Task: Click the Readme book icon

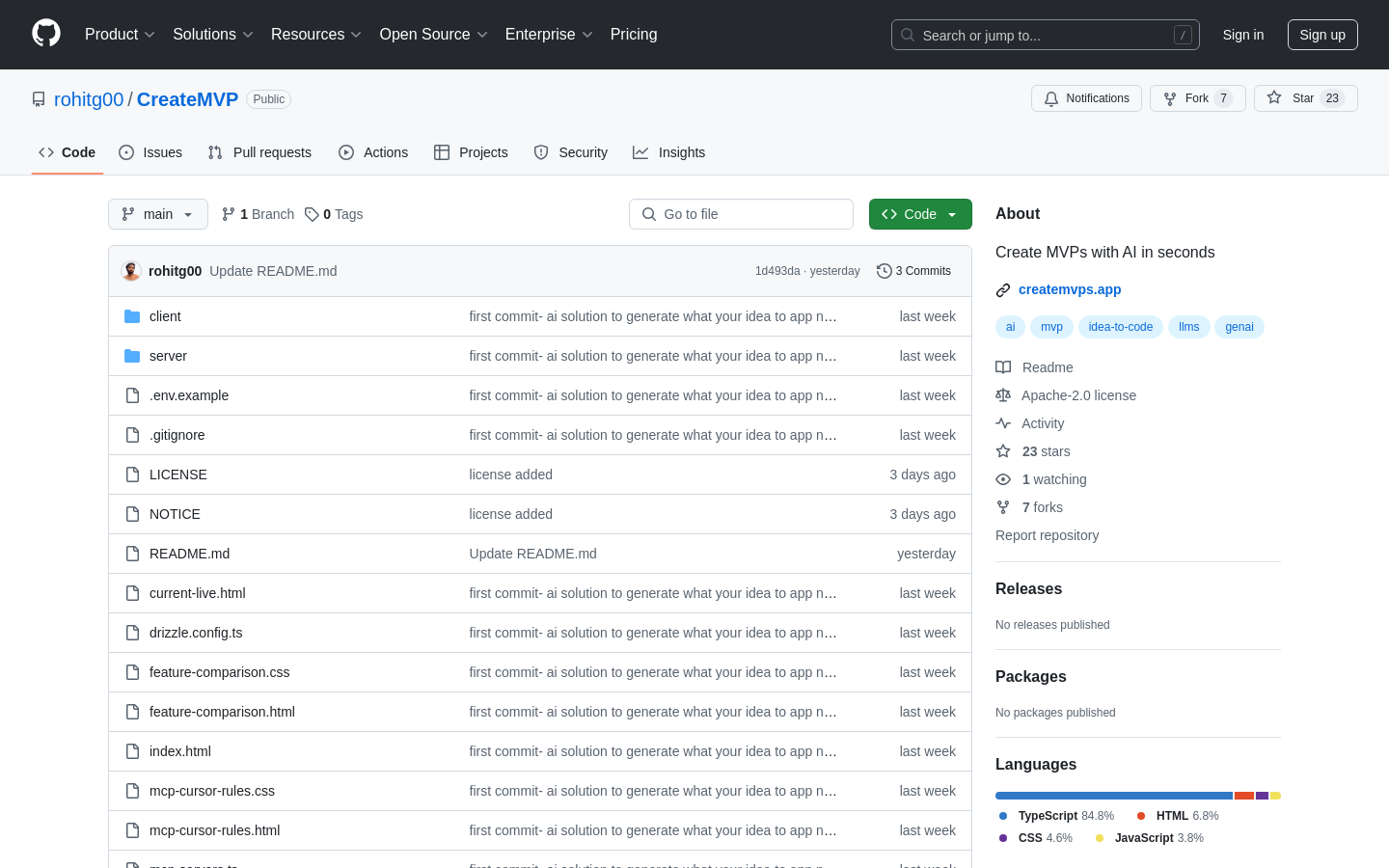Action: (x=1003, y=367)
